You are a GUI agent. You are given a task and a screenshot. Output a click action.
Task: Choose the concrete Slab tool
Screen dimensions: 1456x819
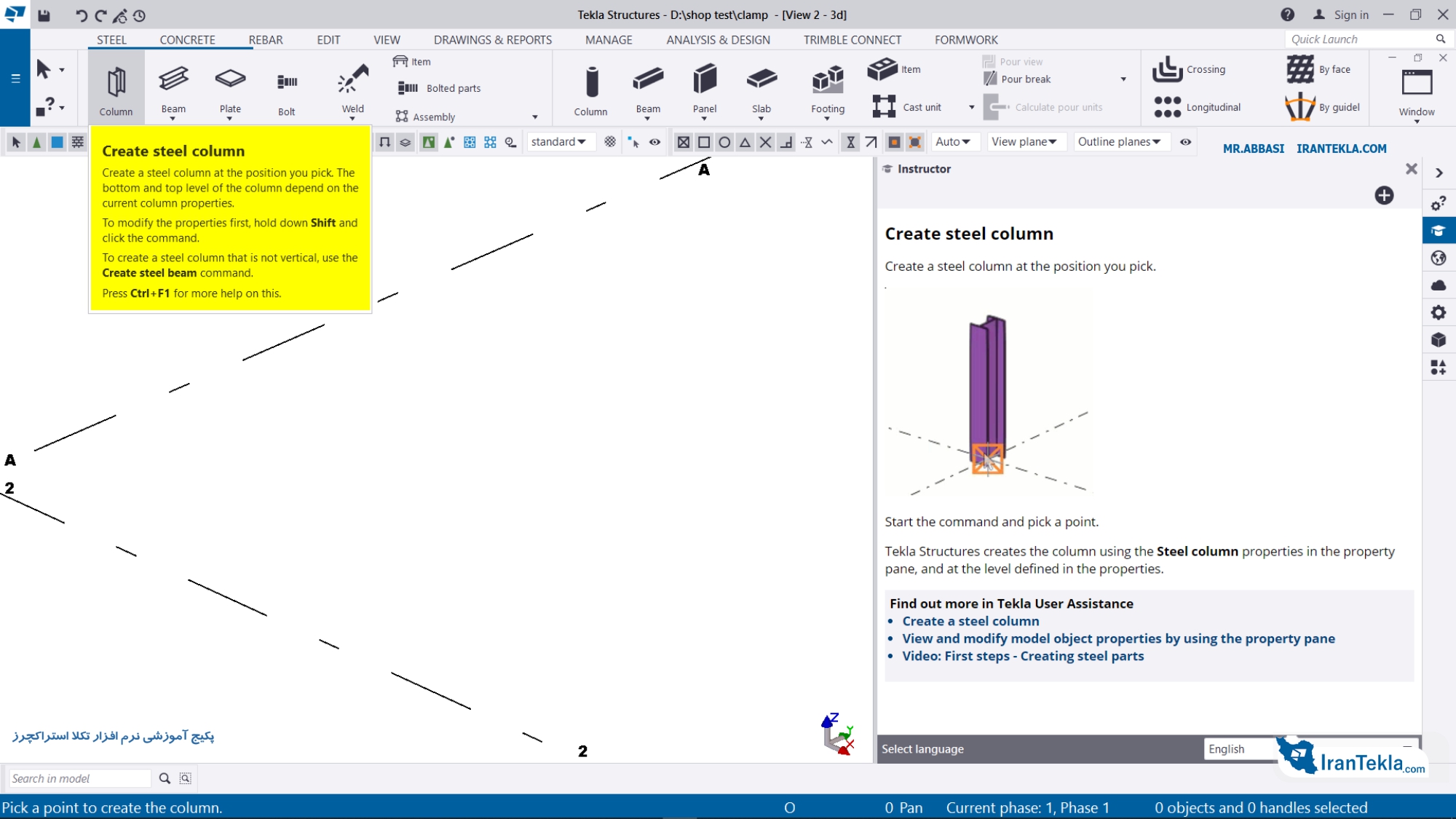click(761, 89)
